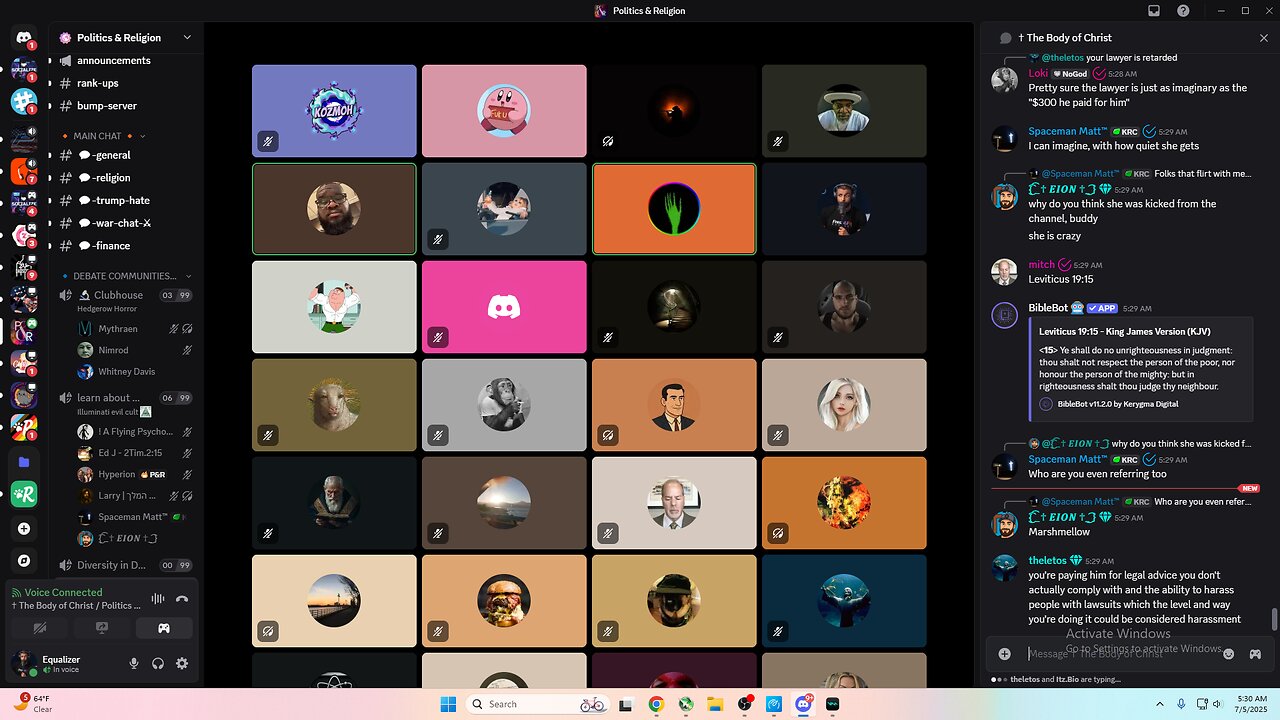The image size is (1280, 720).
Task: Open the blue folder icon in server list
Action: (x=24, y=462)
